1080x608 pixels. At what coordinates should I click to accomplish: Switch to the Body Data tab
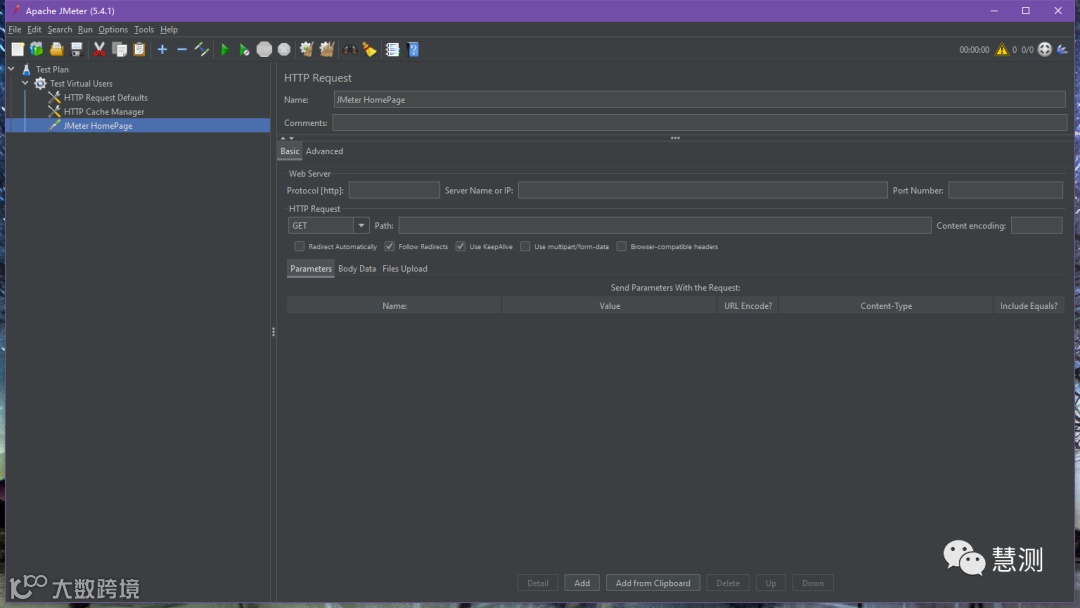coord(357,269)
